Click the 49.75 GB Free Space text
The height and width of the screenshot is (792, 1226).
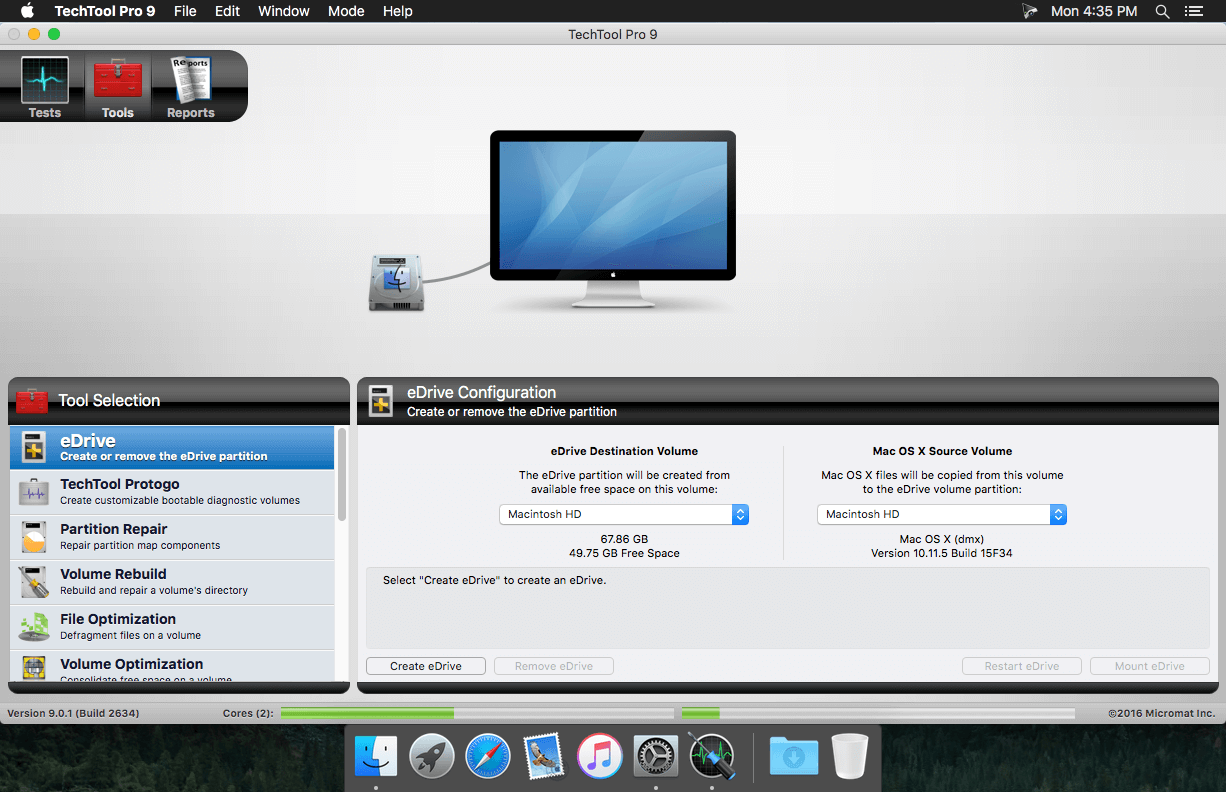[x=624, y=553]
